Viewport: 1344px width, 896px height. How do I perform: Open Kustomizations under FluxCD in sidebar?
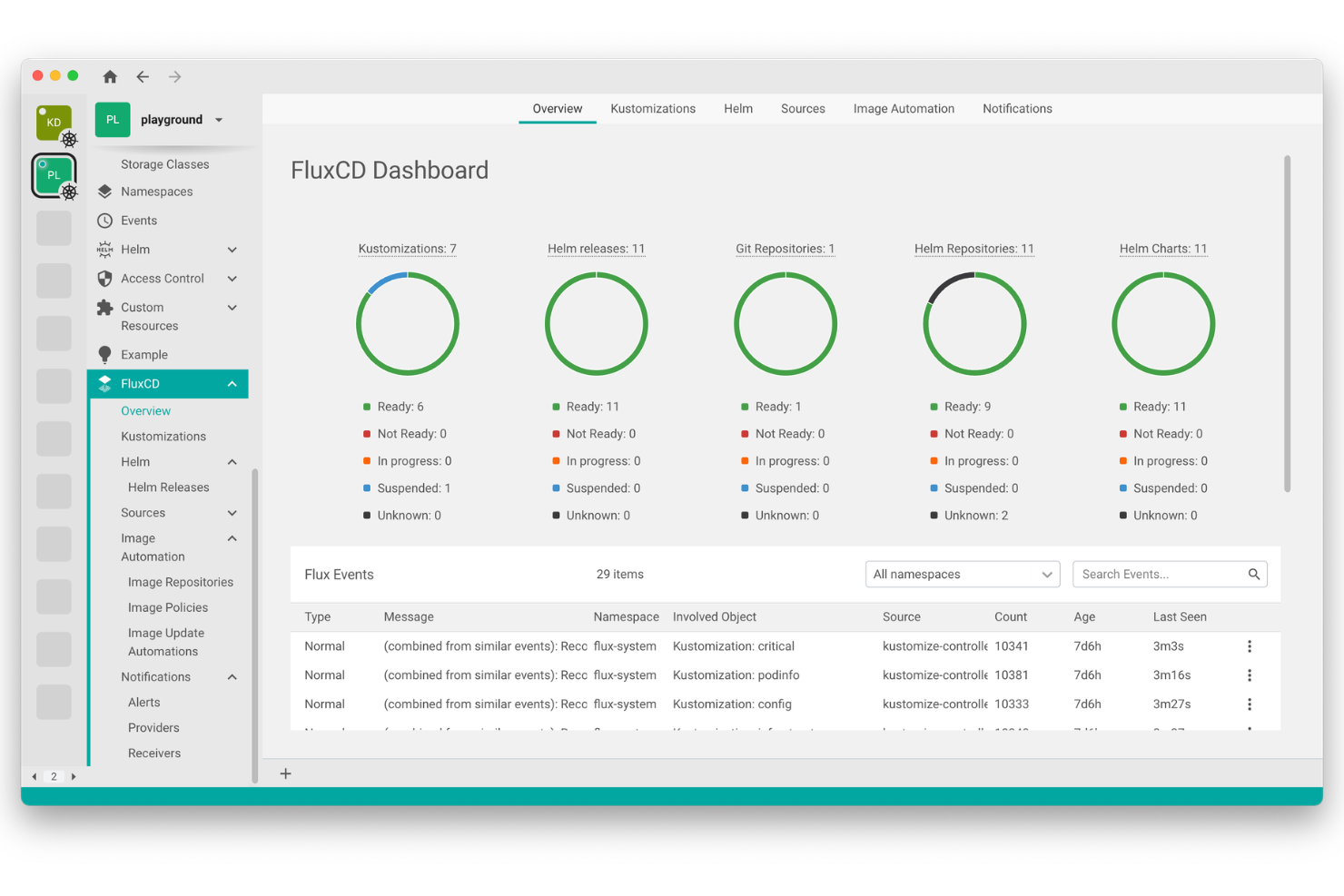click(x=163, y=437)
